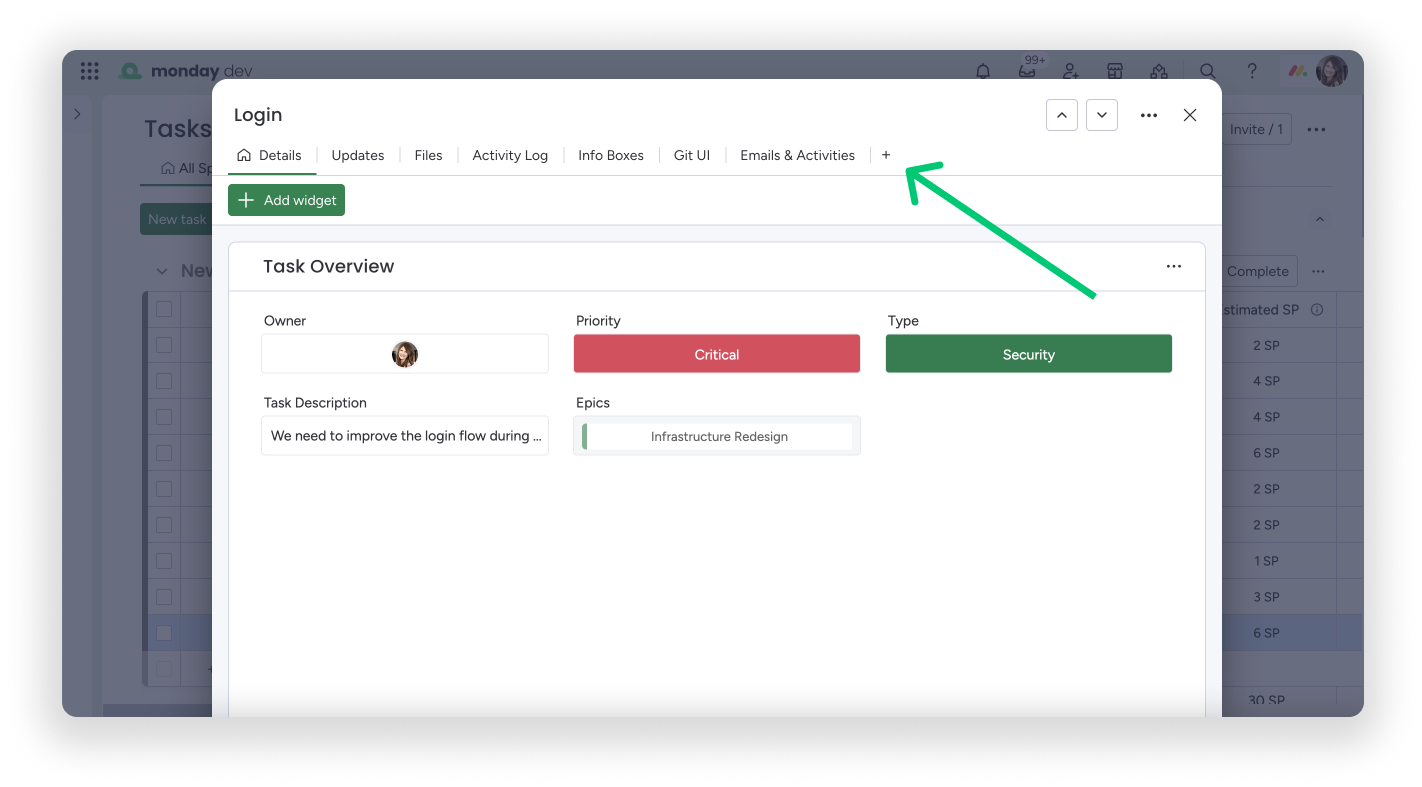
Task: Expand the collapsed left sidebar arrow
Action: click(77, 115)
